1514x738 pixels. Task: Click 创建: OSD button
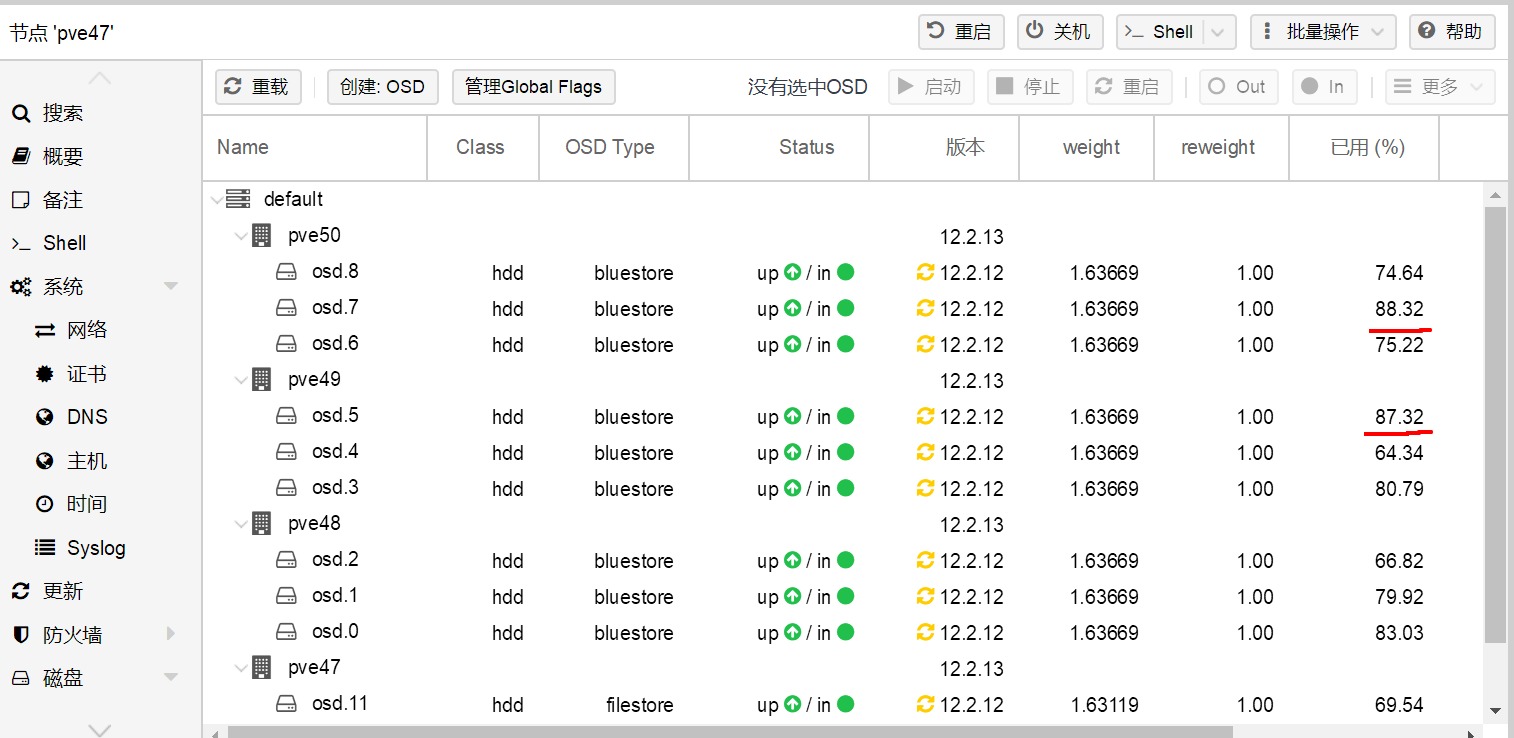click(383, 87)
